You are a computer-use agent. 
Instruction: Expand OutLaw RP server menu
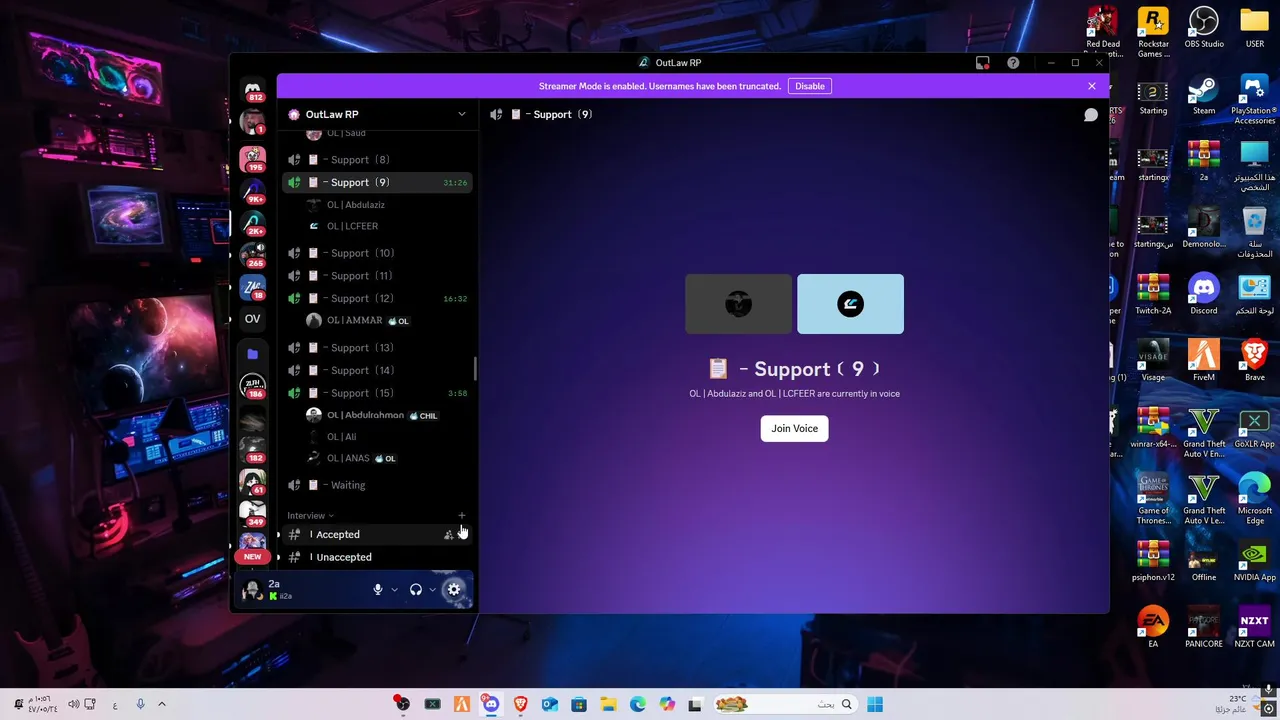[x=462, y=114]
